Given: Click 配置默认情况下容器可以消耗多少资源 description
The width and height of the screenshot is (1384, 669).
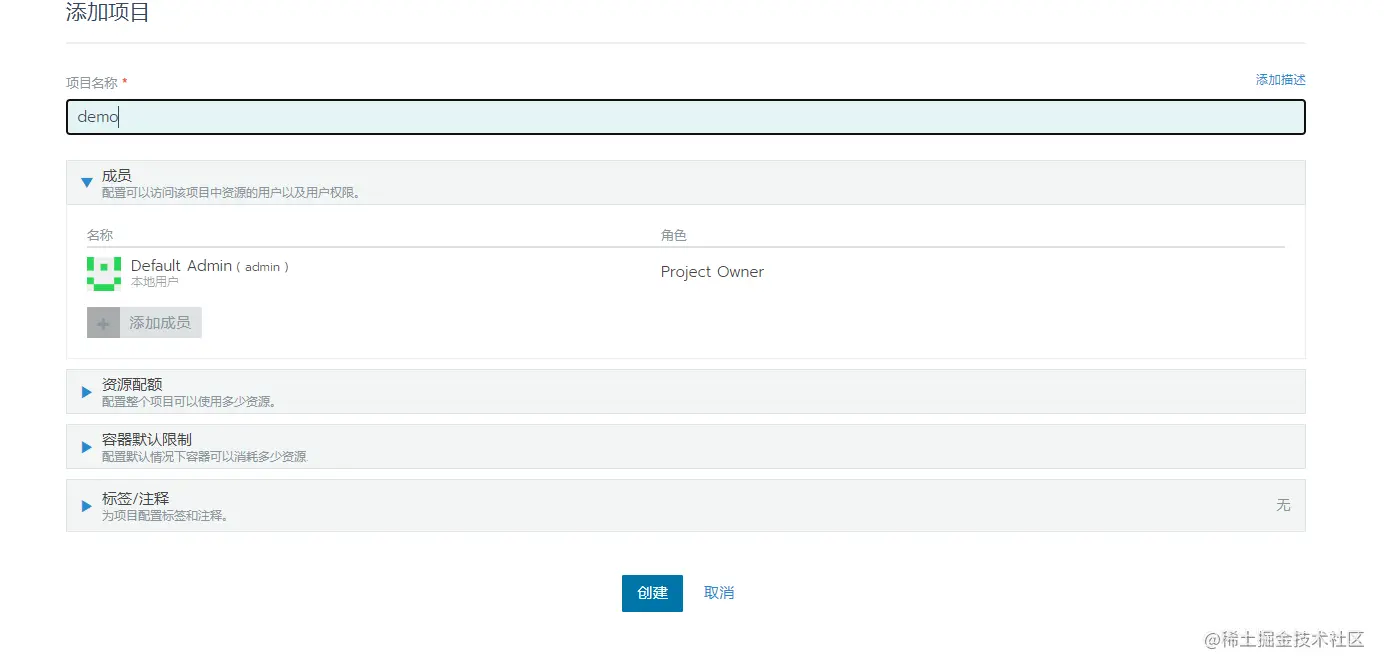Looking at the screenshot, I should (204, 457).
